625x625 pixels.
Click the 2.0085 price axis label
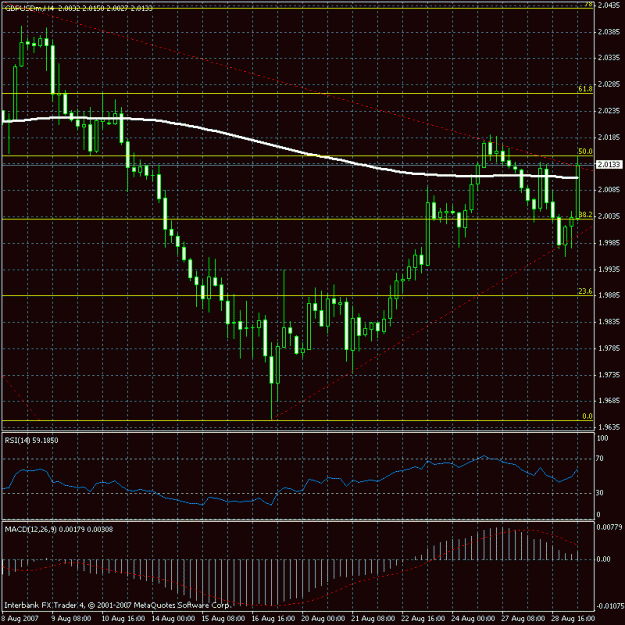[x=609, y=190]
